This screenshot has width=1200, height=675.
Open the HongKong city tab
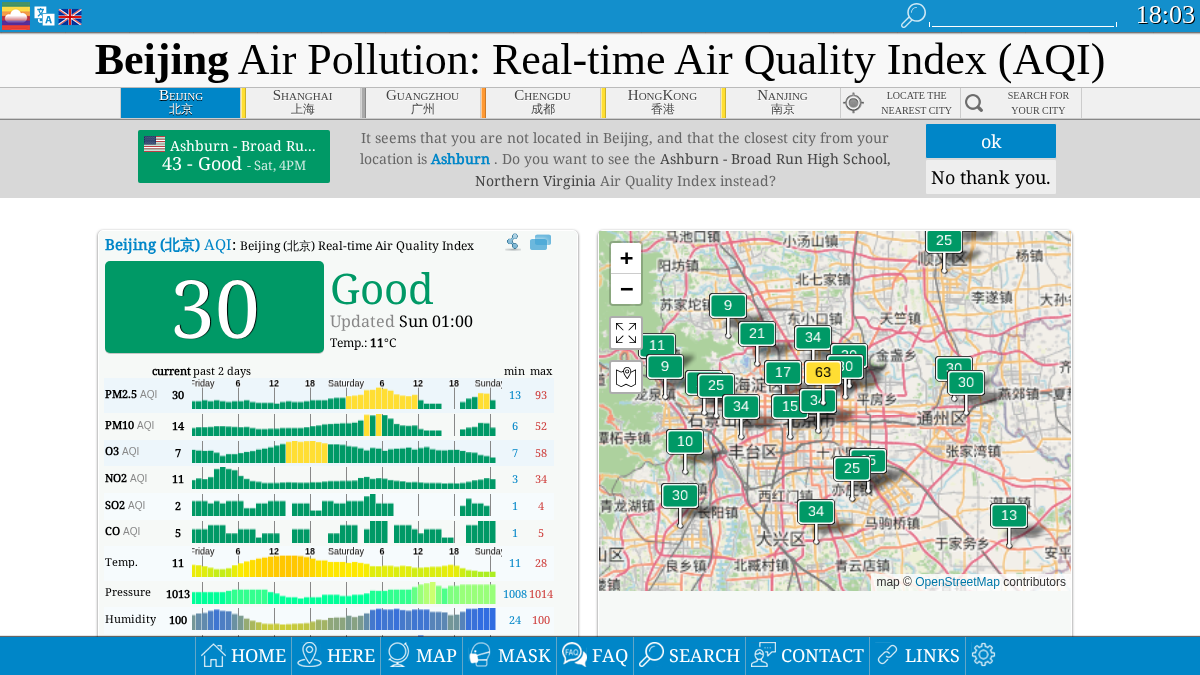[662, 102]
